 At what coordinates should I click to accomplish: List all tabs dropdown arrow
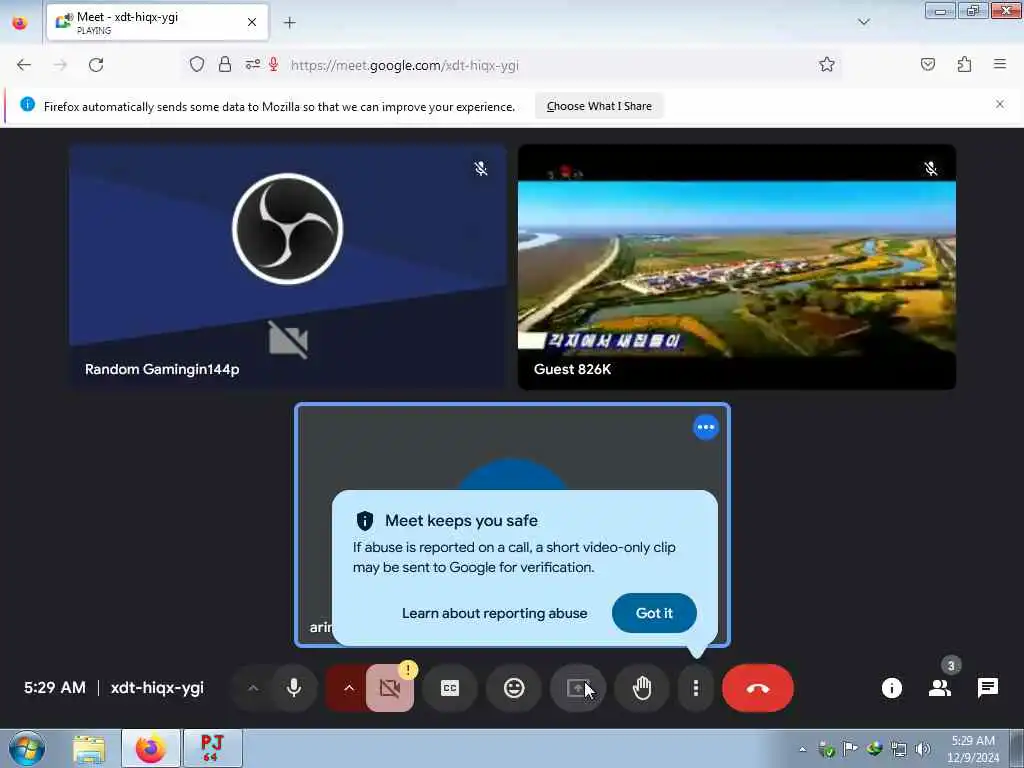point(863,22)
